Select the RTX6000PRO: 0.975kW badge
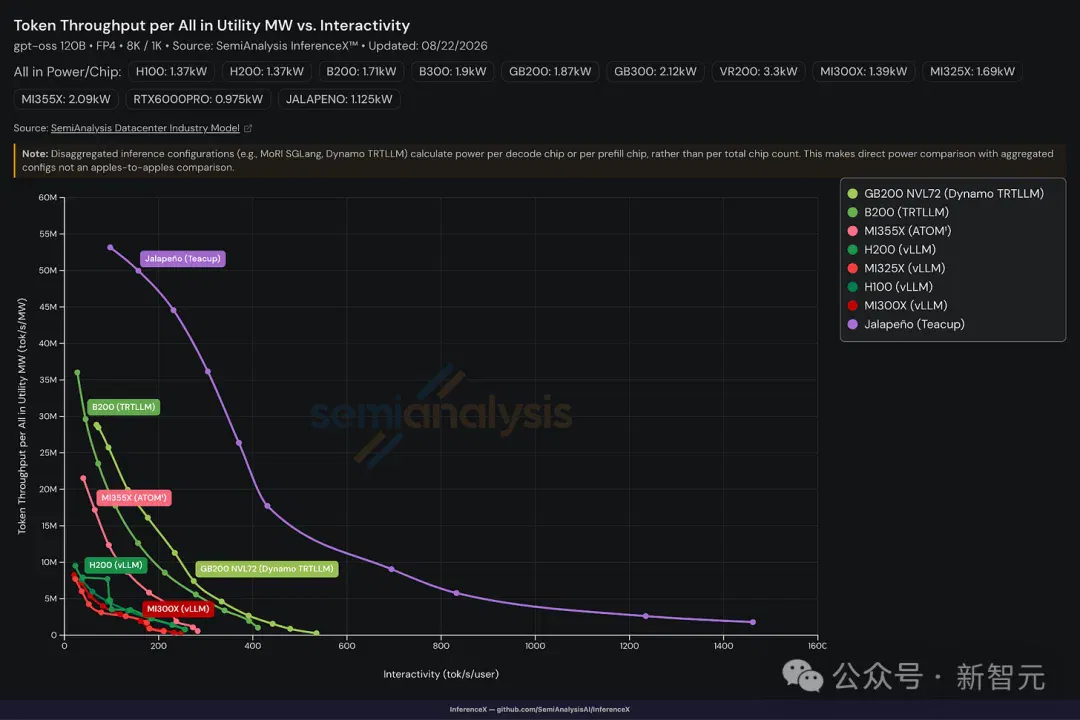 coord(198,99)
